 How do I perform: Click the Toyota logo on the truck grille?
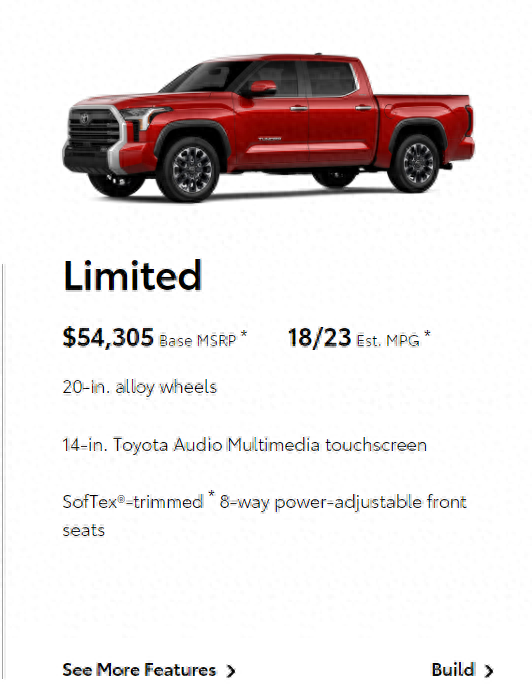[x=84, y=118]
